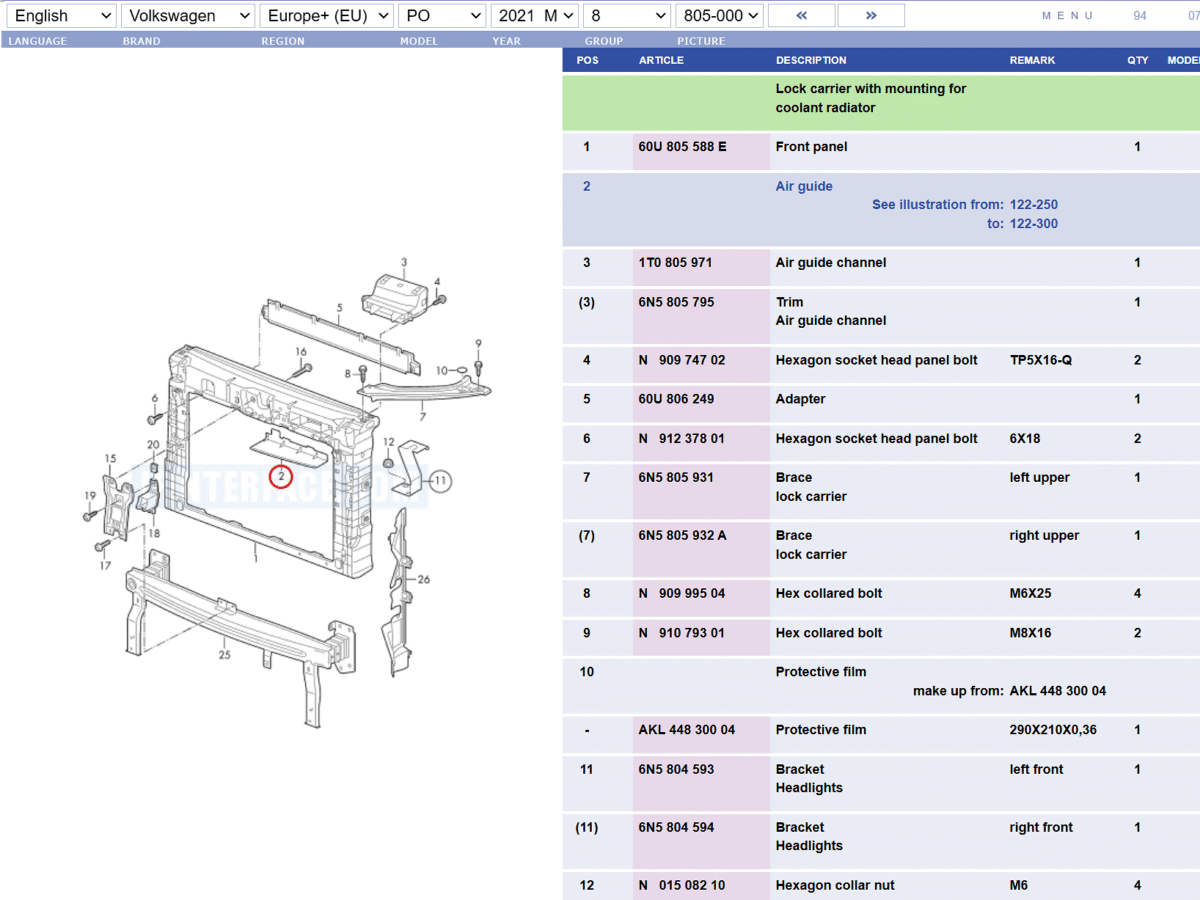This screenshot has height=900, width=1200.
Task: Open the Language dropdown showing English
Action: (x=60, y=16)
